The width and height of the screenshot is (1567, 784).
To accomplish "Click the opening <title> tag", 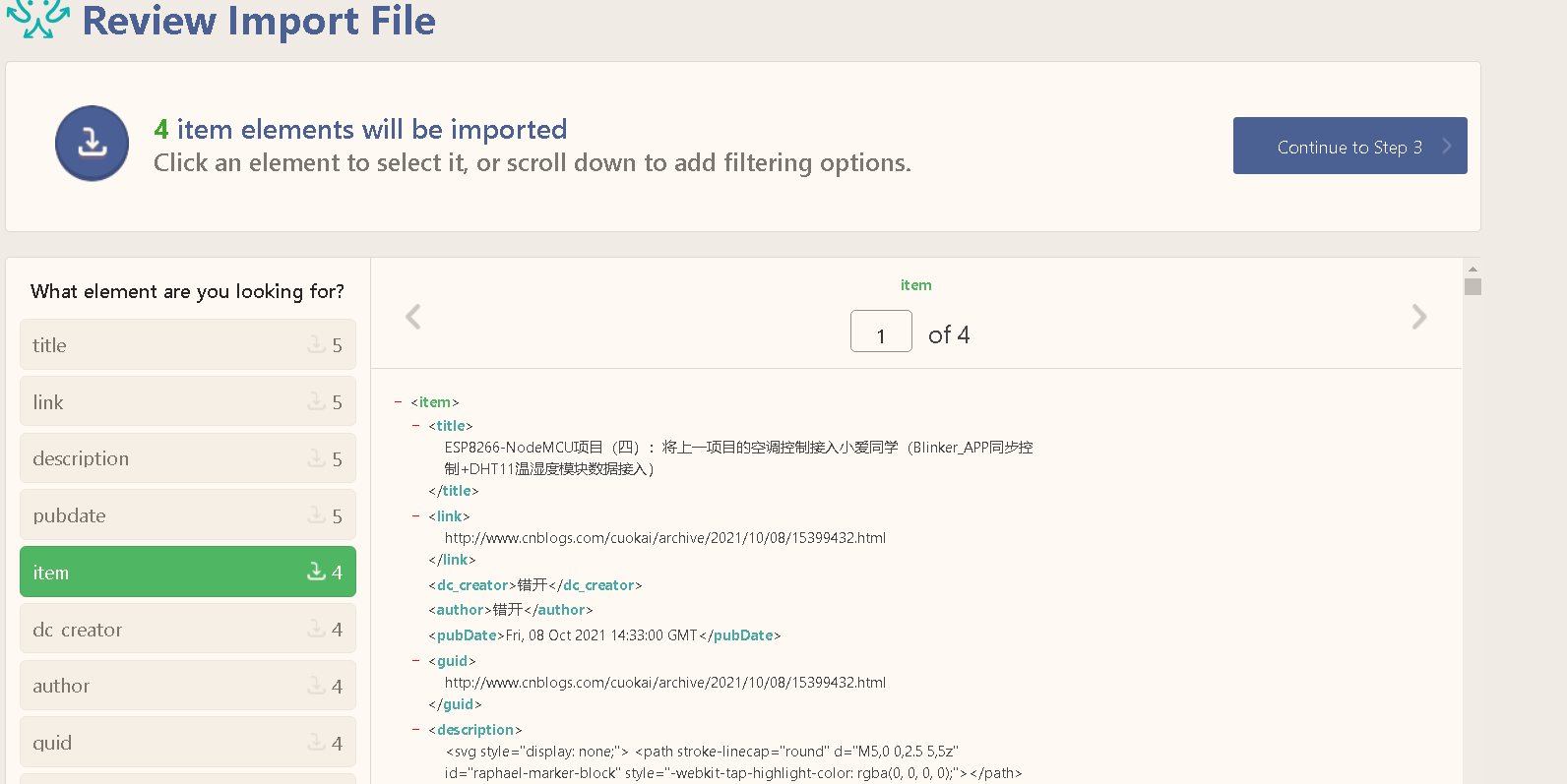I will coord(451,426).
